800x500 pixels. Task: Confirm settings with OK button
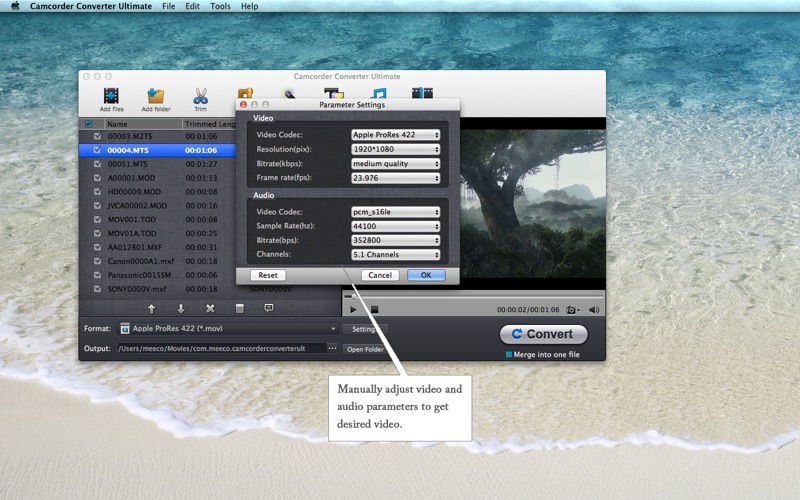(x=426, y=275)
